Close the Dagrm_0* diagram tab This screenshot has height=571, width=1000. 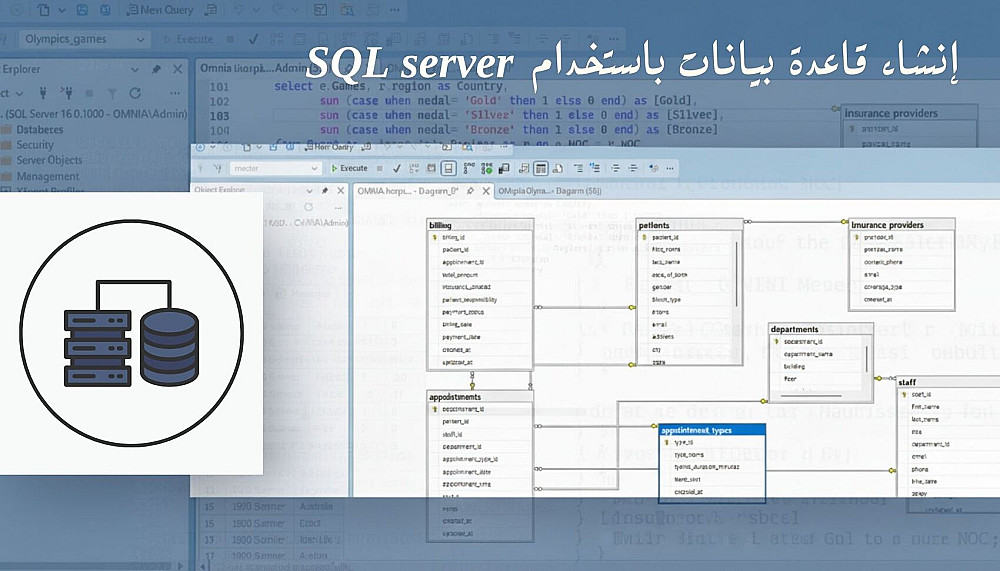click(x=486, y=191)
